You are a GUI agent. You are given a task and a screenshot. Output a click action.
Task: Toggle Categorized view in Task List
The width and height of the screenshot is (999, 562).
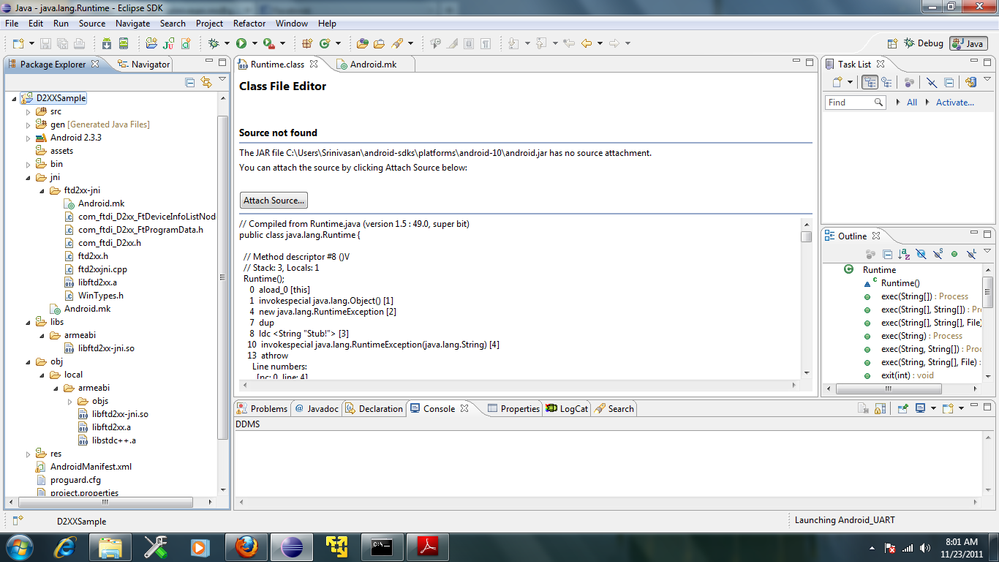click(x=870, y=82)
